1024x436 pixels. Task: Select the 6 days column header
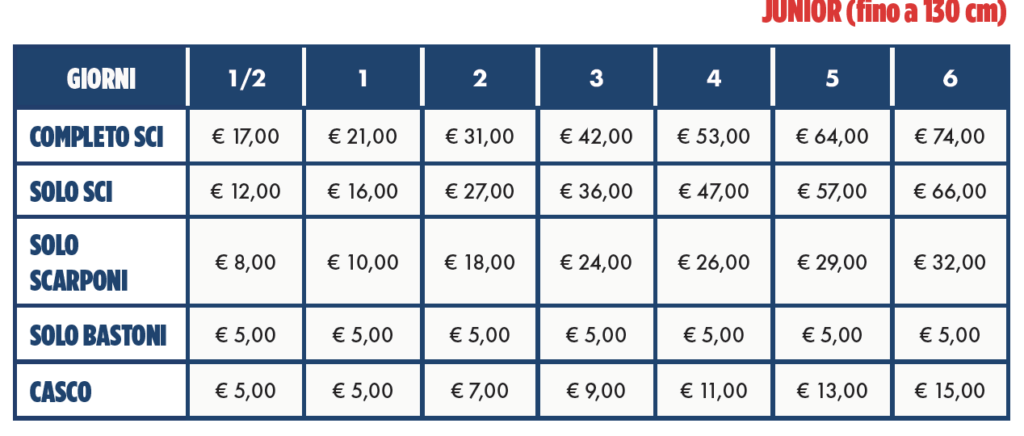(949, 78)
